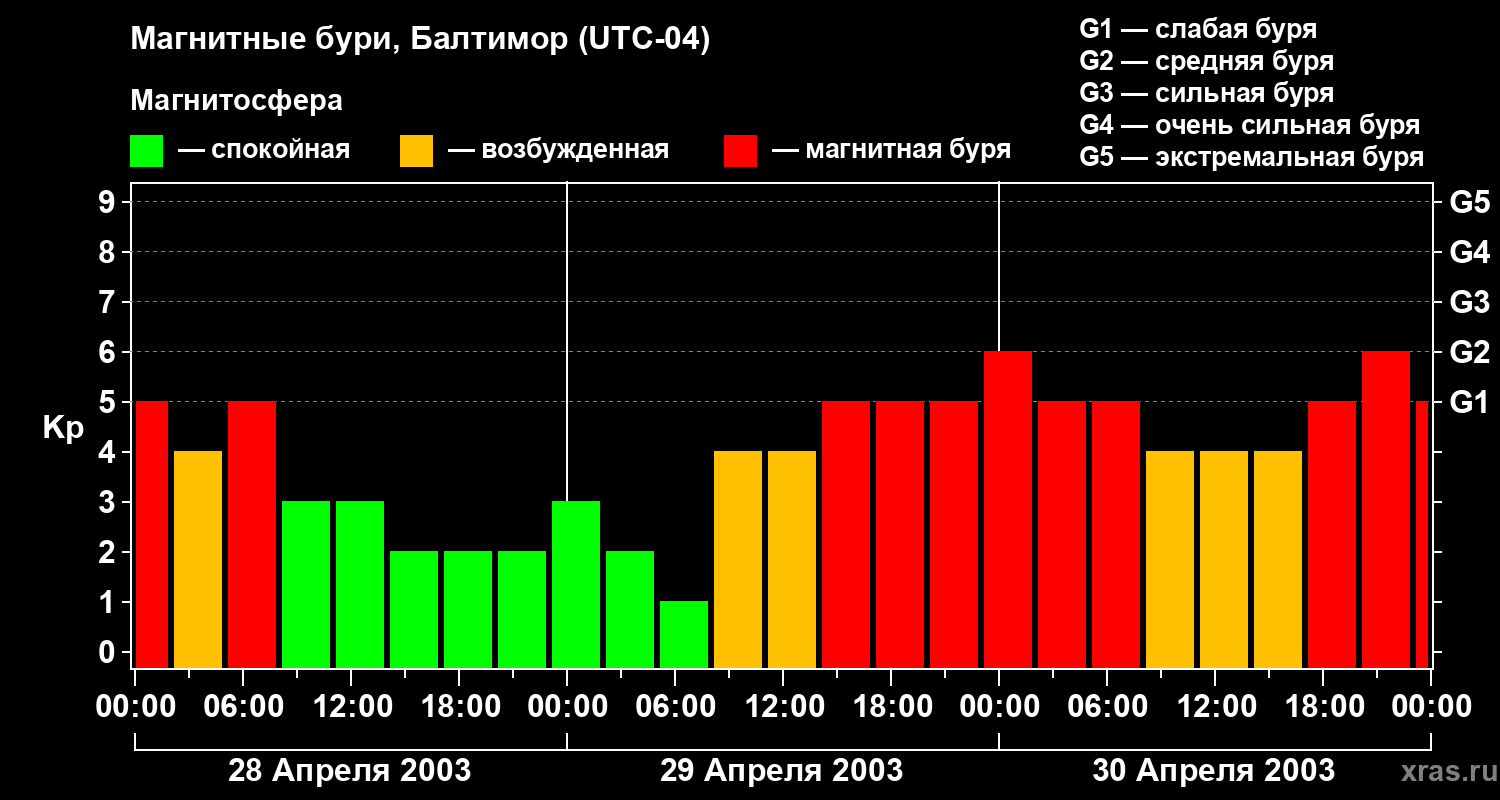Screen dimensions: 1500x800
Task: Click the '29 Апреля 2003' date label
Action: [x=782, y=771]
